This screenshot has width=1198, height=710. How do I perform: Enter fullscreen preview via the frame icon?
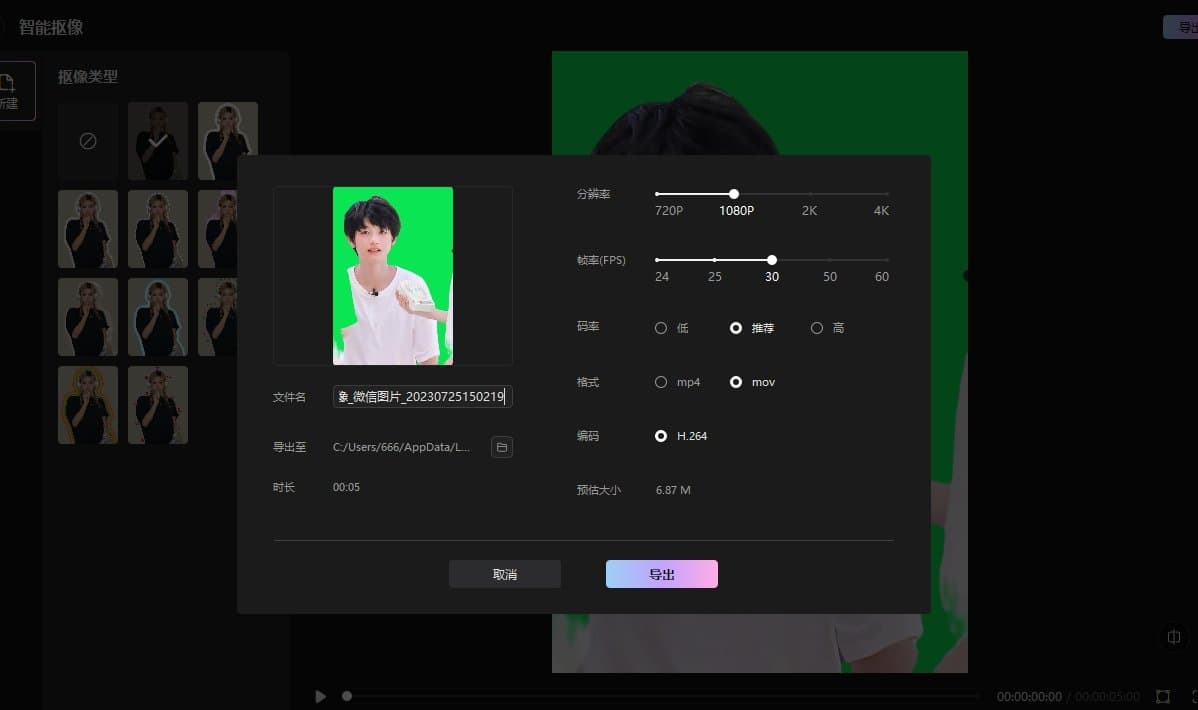[x=1163, y=697]
